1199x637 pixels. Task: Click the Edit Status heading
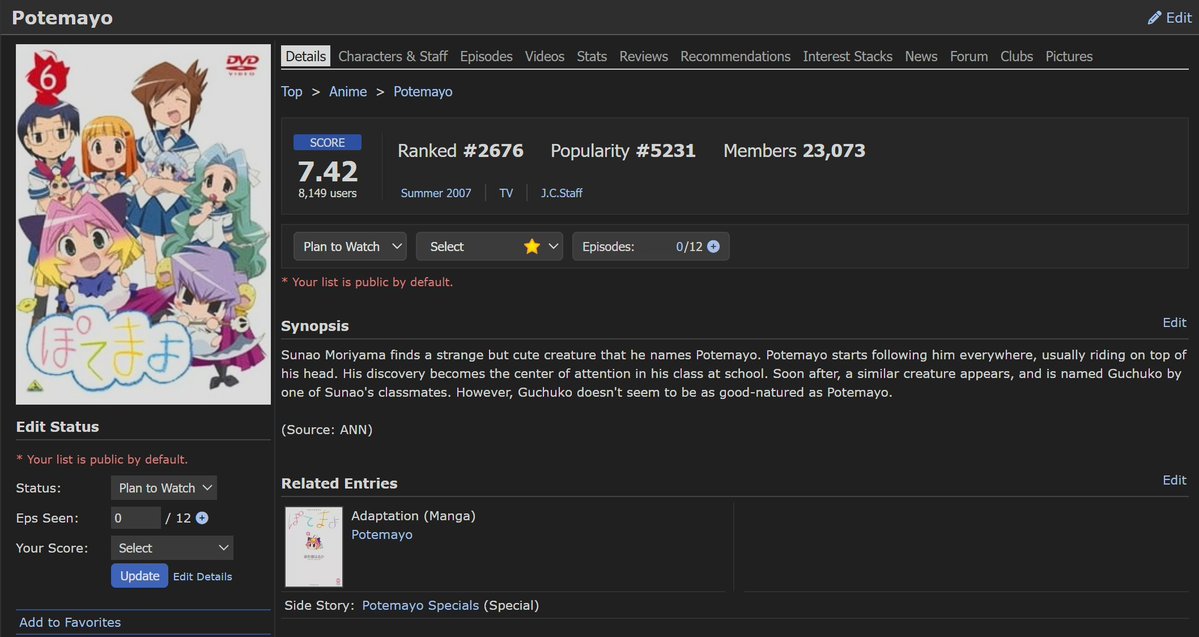57,427
